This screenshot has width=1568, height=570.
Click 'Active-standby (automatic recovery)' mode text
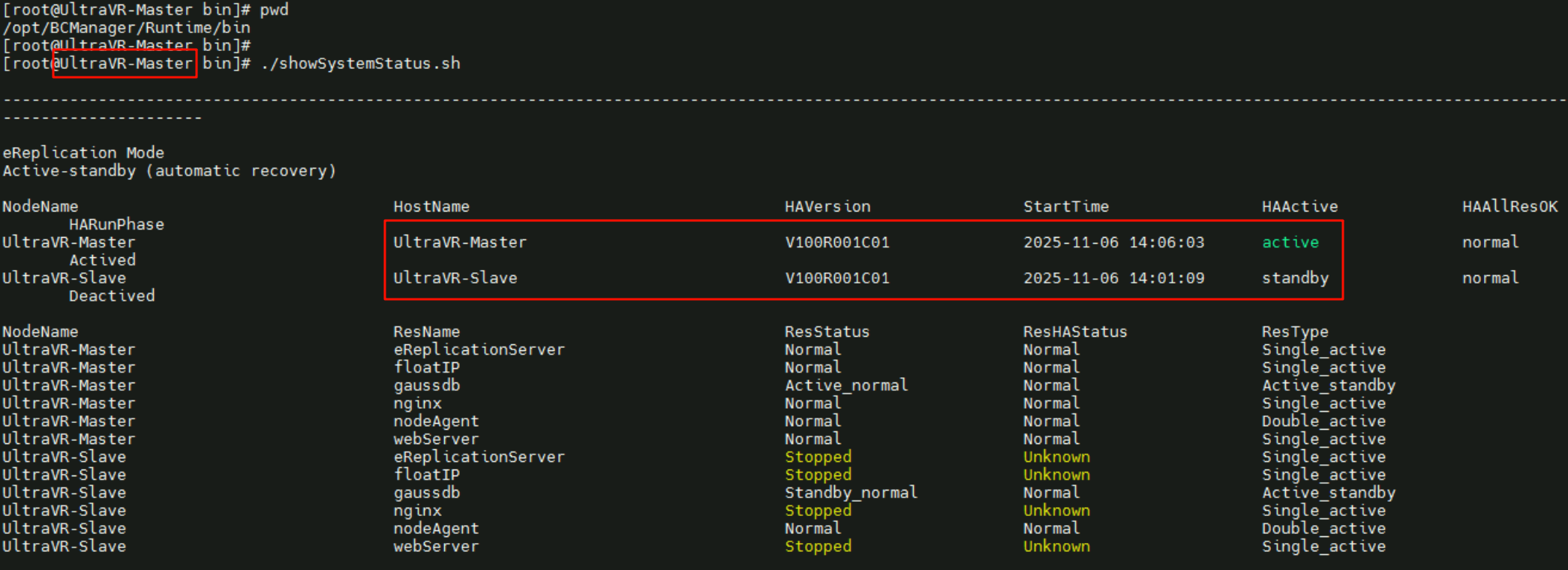pyautogui.click(x=169, y=171)
